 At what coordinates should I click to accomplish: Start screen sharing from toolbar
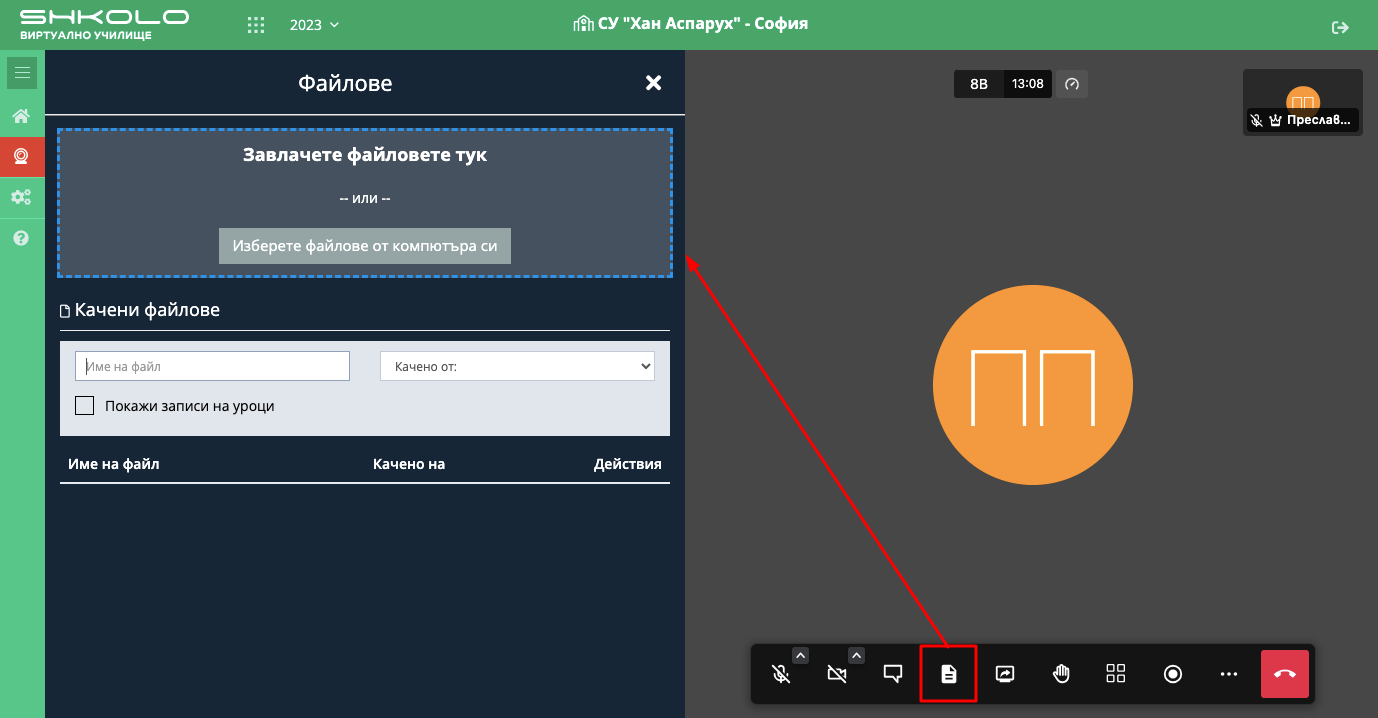(1005, 674)
